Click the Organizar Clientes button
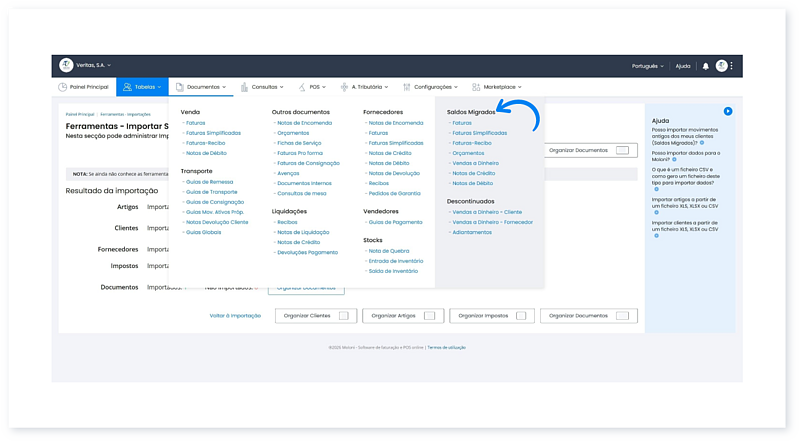800x442 pixels. click(312, 316)
